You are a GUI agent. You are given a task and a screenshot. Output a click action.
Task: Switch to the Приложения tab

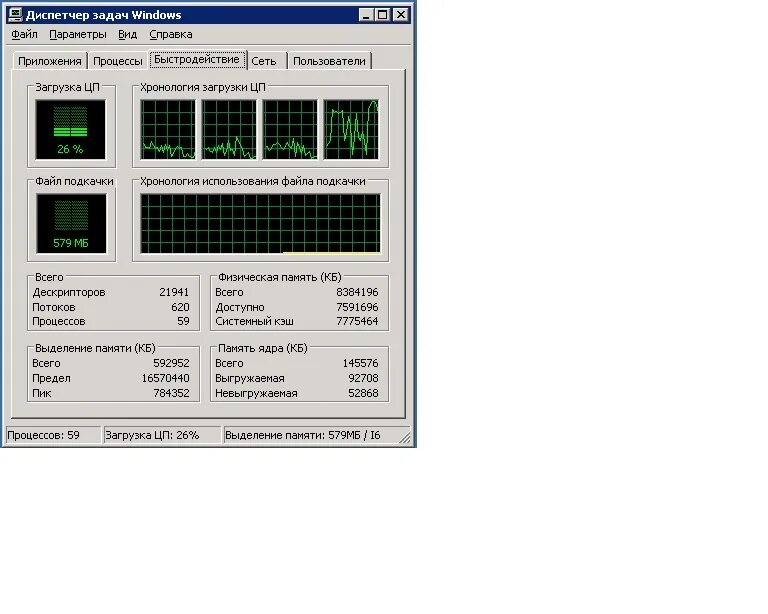[50, 61]
